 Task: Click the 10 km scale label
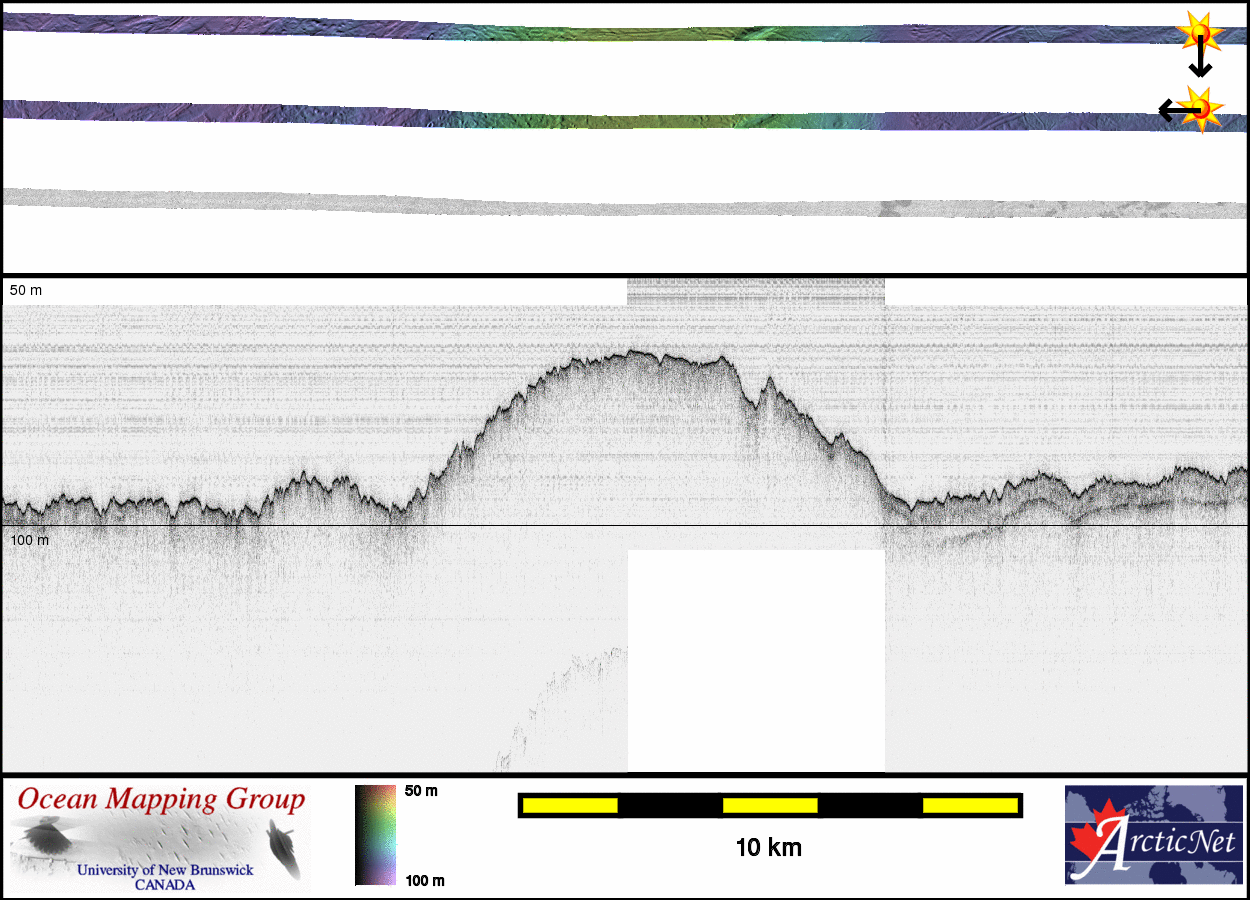tap(768, 848)
